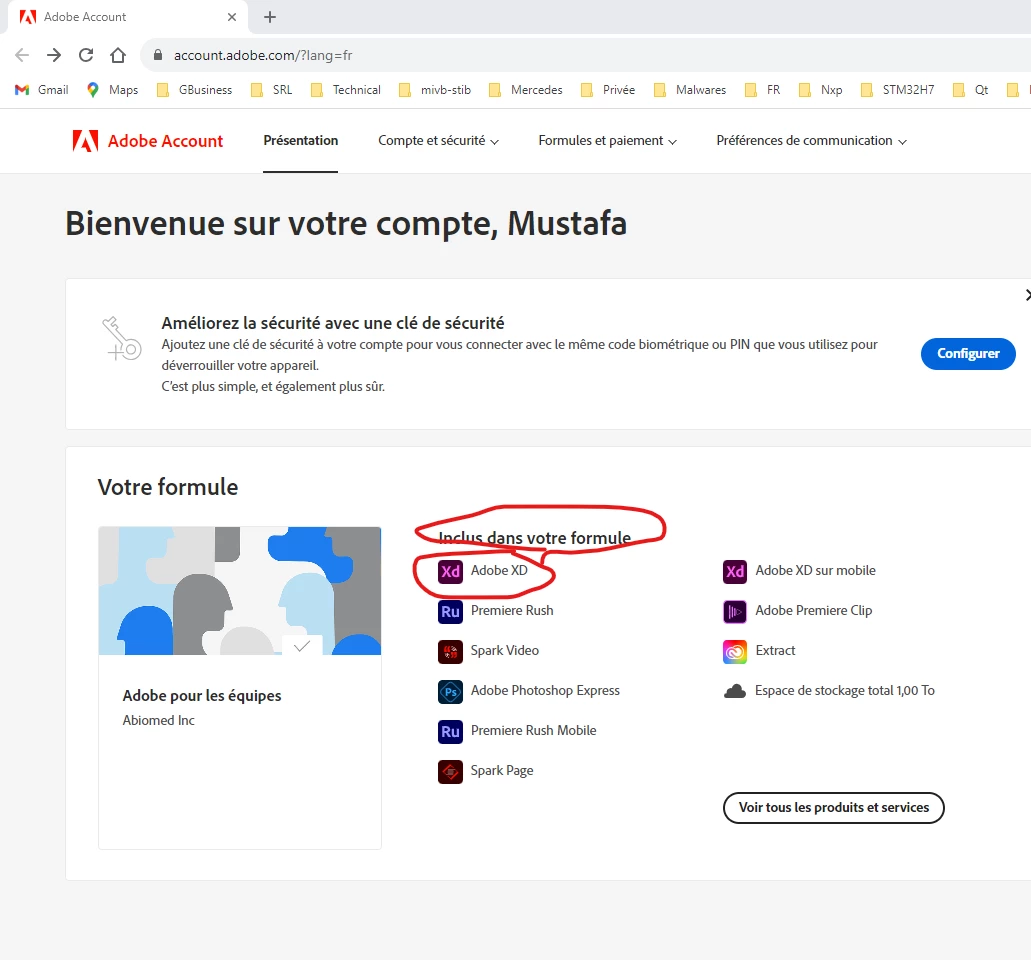Click the Adobe pour les équipes title

[x=202, y=696]
